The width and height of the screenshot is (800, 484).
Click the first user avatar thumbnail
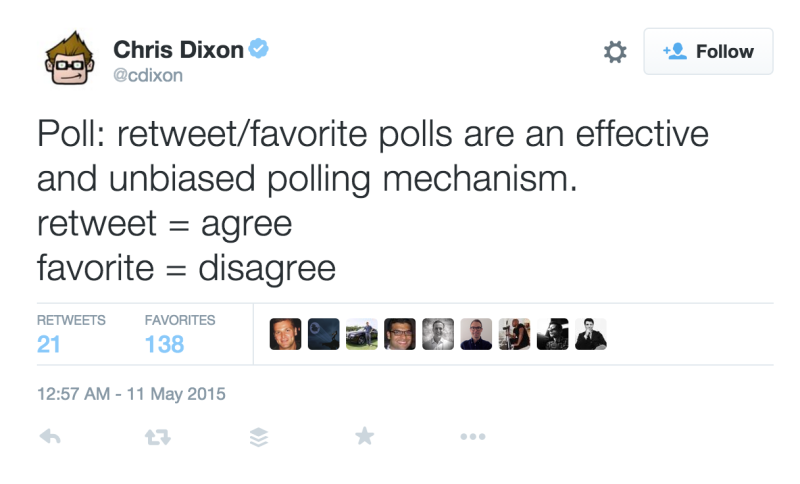[285, 334]
